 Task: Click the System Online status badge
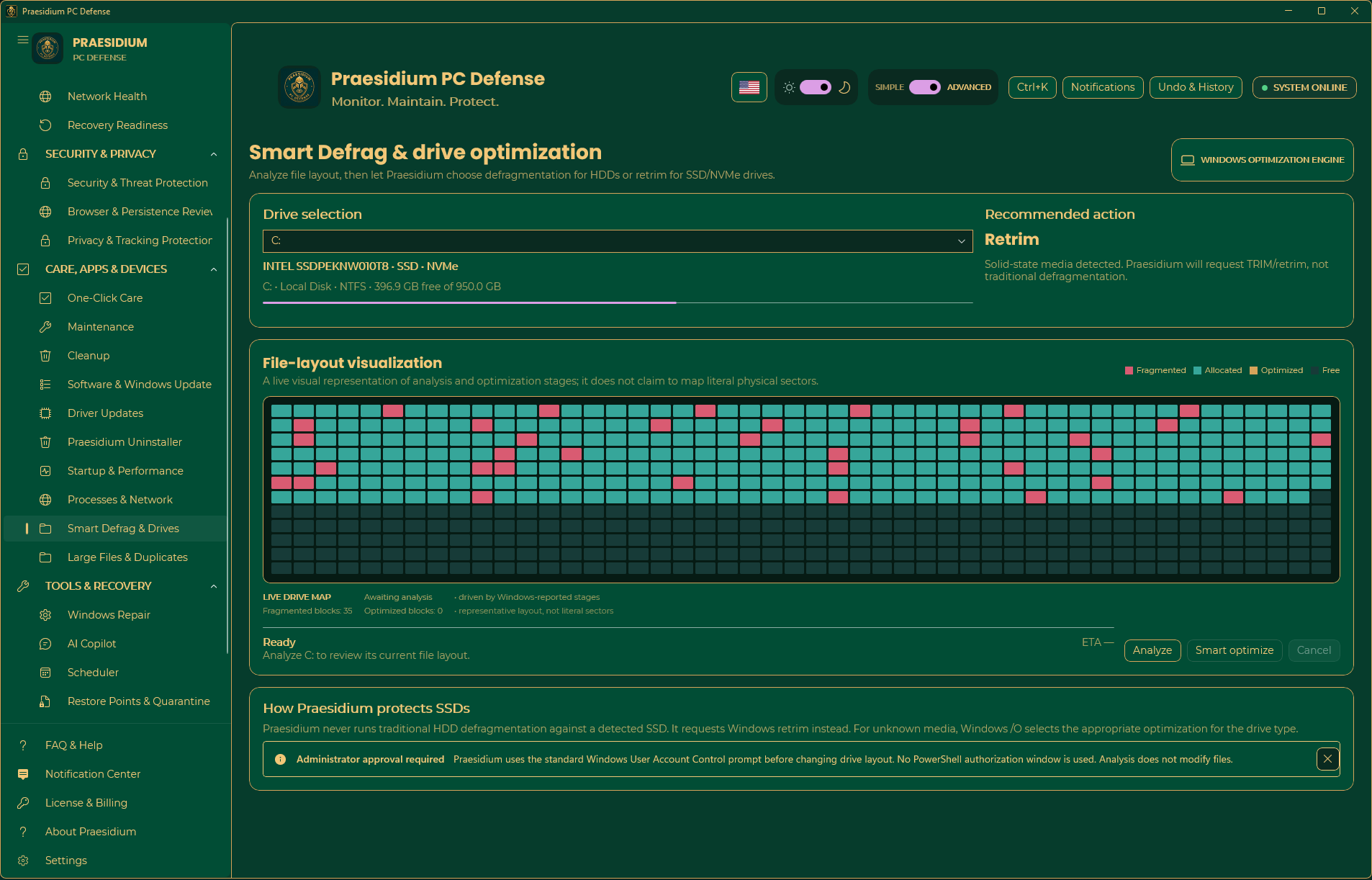tap(1304, 87)
